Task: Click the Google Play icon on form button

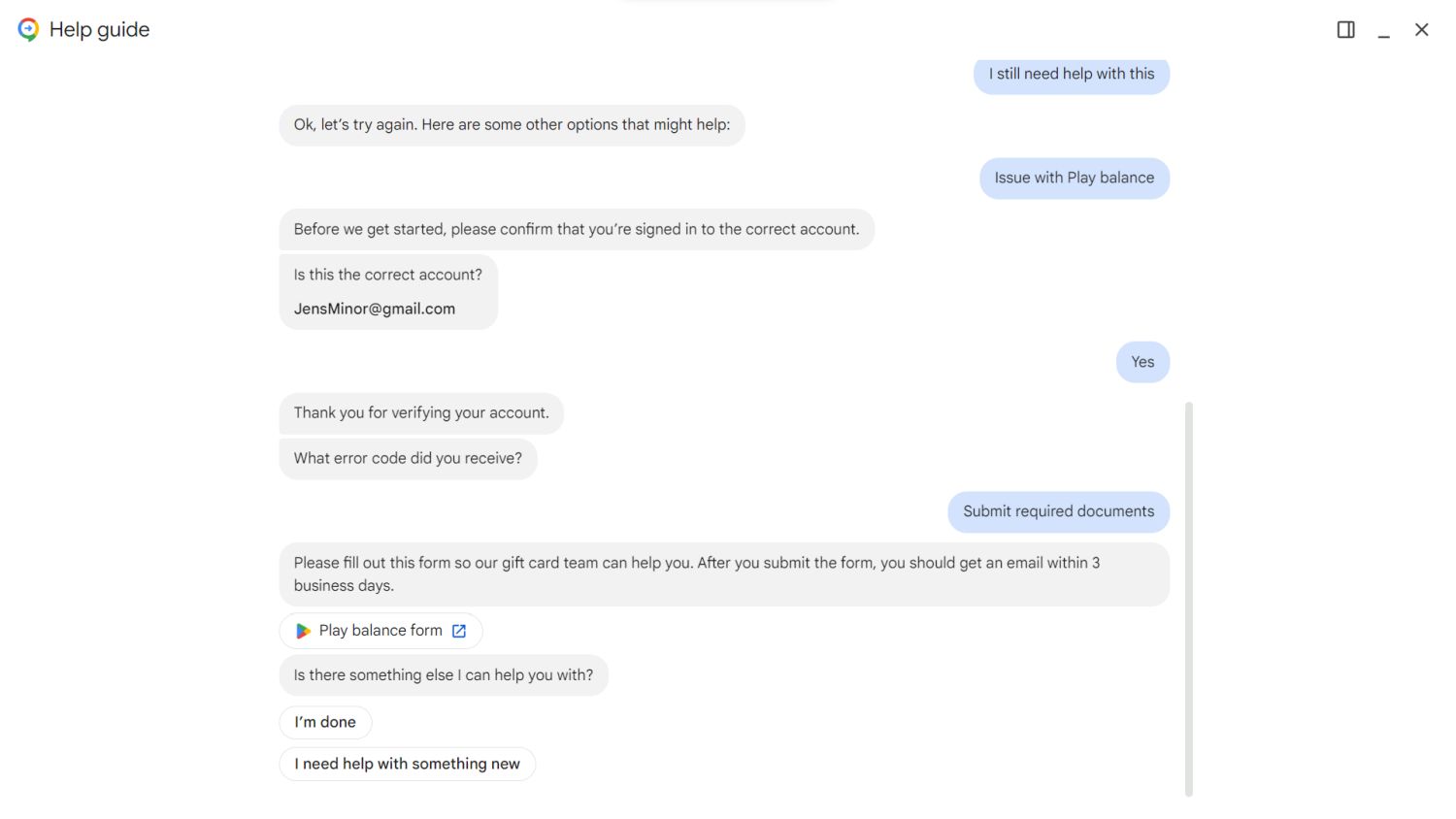Action: pos(303,631)
